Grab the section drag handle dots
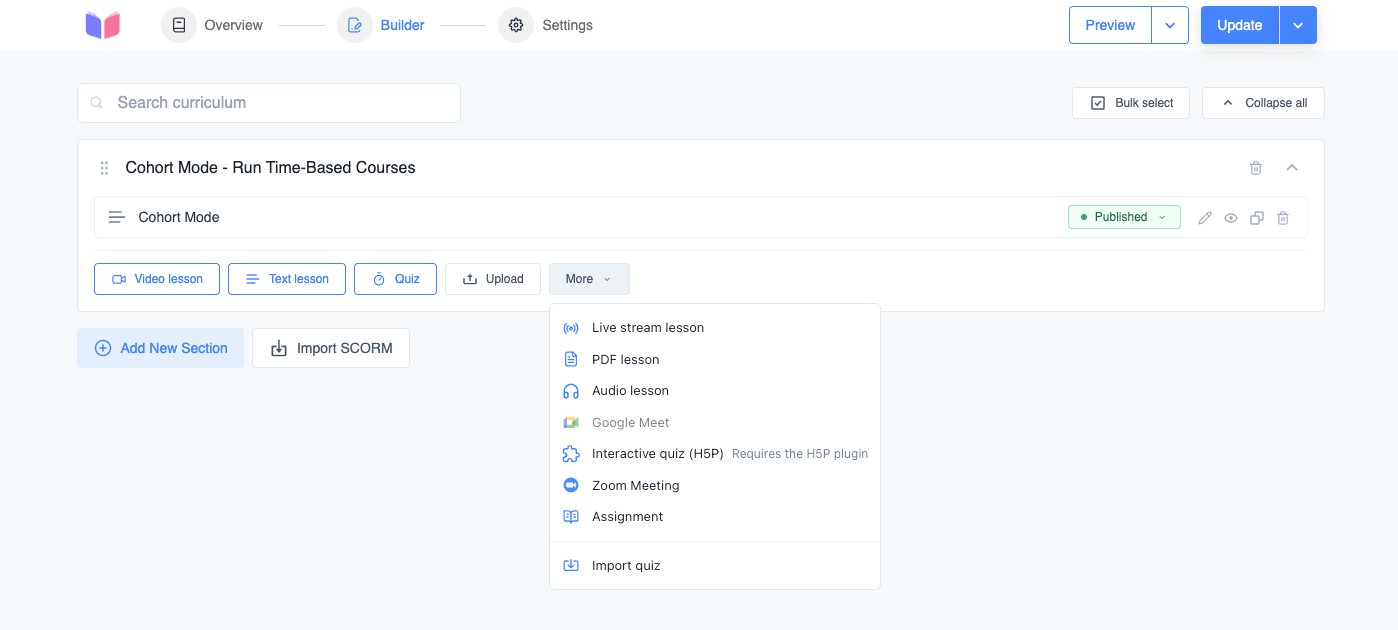This screenshot has width=1398, height=630. (104, 168)
